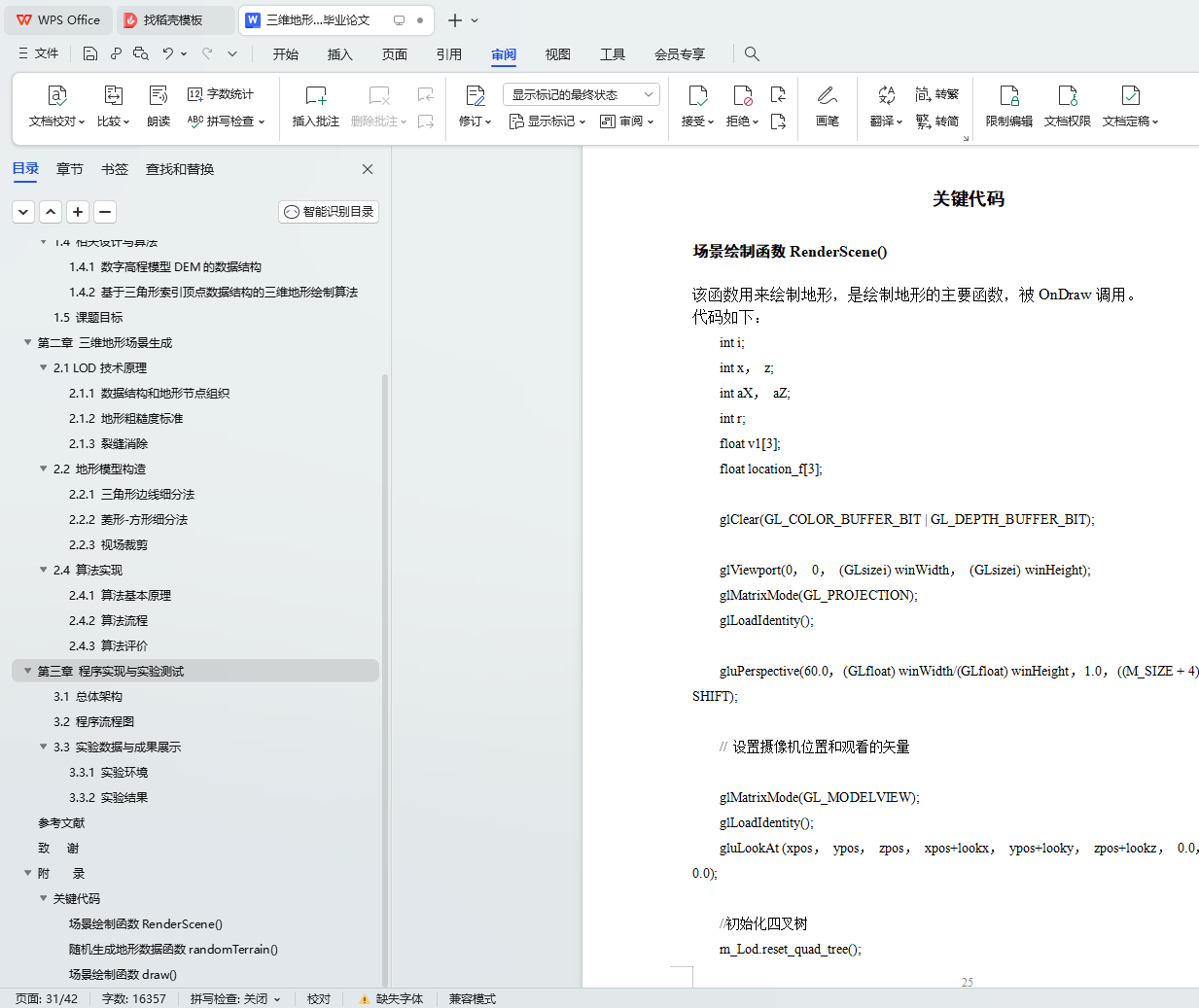Click the save icon in quick access bar

(90, 53)
